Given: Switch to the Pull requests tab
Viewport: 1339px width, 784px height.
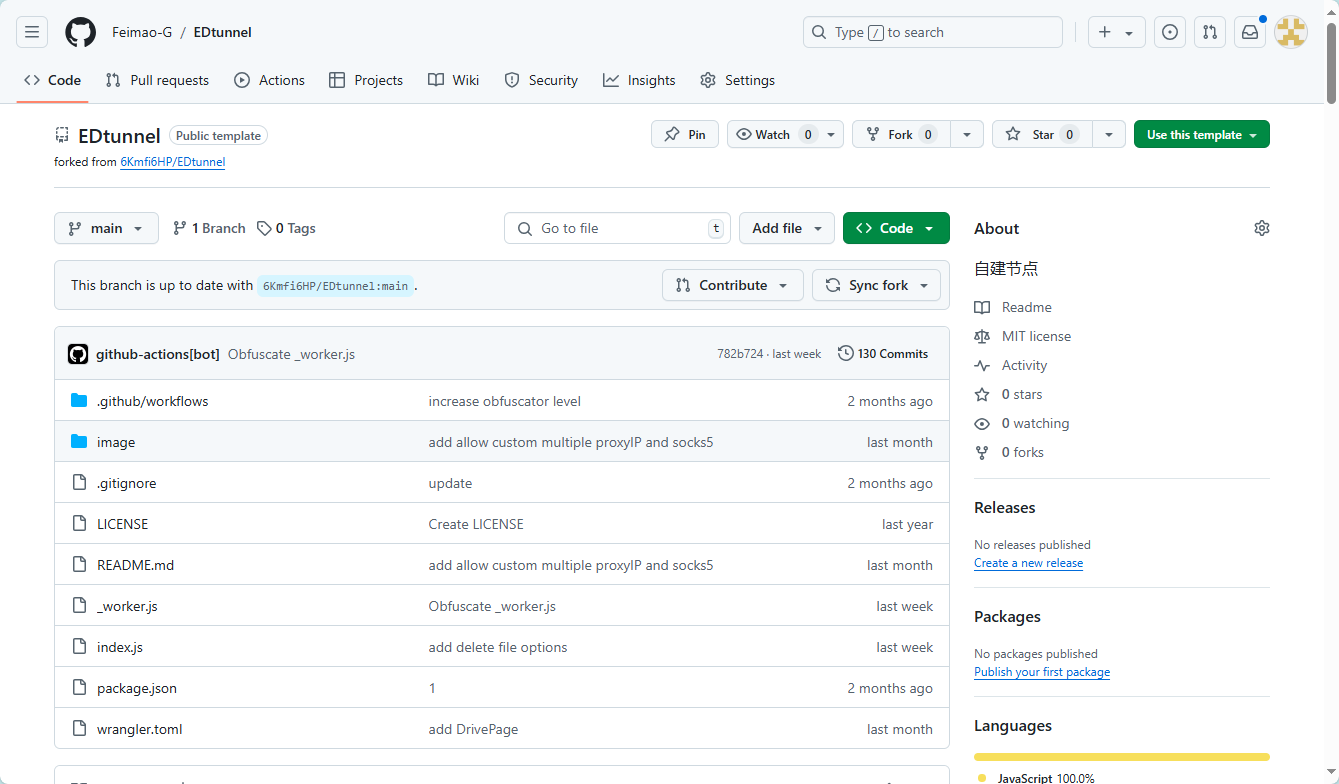Looking at the screenshot, I should [x=157, y=80].
